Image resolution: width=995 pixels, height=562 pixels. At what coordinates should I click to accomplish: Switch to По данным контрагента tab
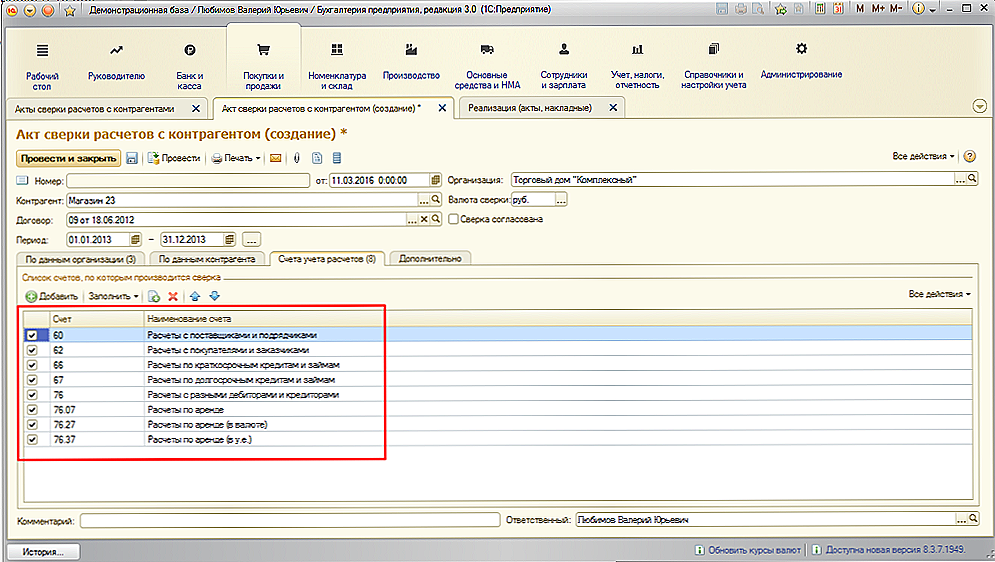(207, 259)
